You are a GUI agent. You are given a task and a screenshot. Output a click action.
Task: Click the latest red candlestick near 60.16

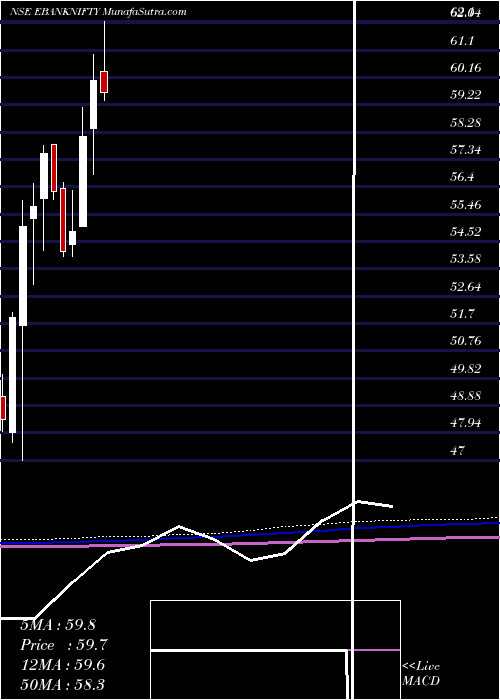click(x=104, y=82)
